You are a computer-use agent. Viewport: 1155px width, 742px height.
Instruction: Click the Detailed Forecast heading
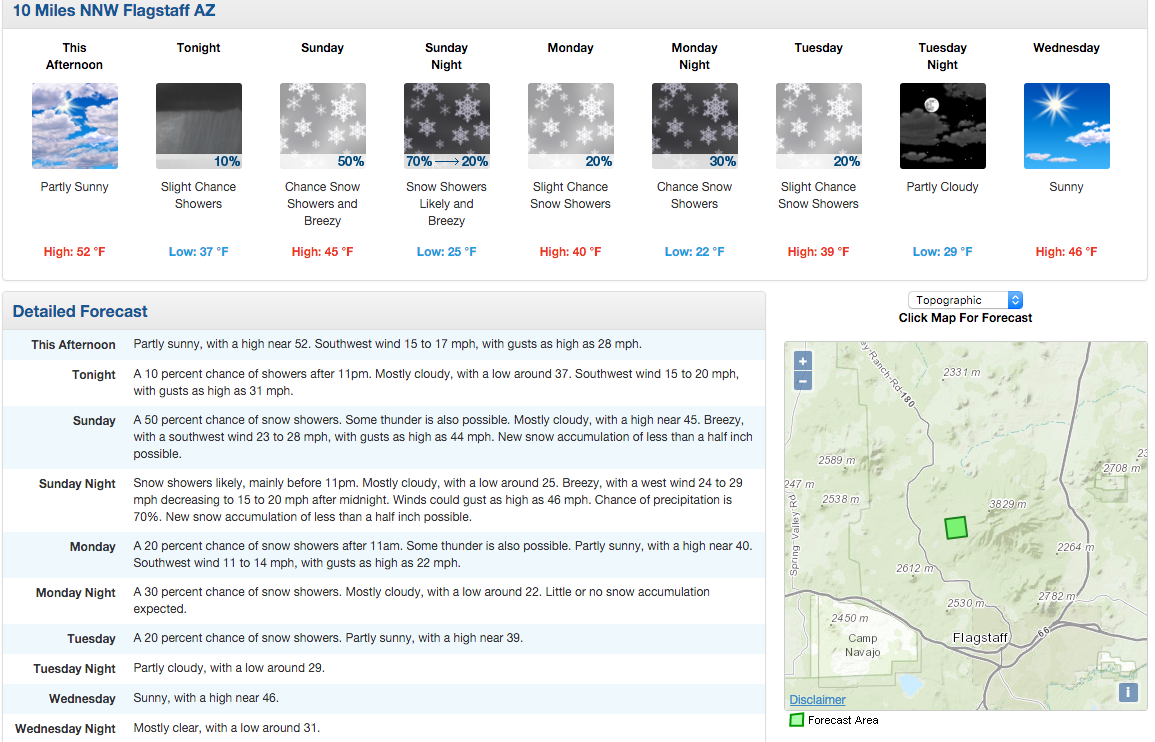click(80, 312)
